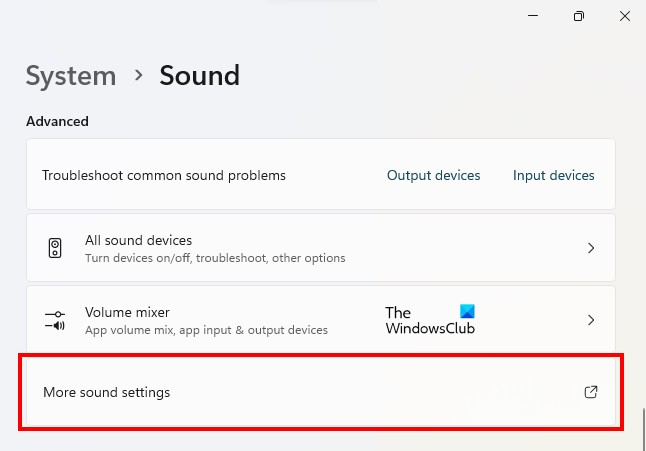
Task: Click the TheWindowsClub blue logo
Action: (467, 311)
